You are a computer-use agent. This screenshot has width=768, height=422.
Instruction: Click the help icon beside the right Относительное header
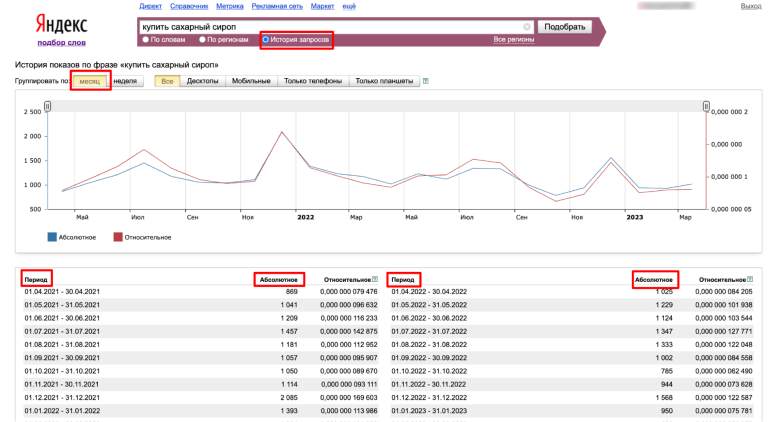click(x=750, y=280)
